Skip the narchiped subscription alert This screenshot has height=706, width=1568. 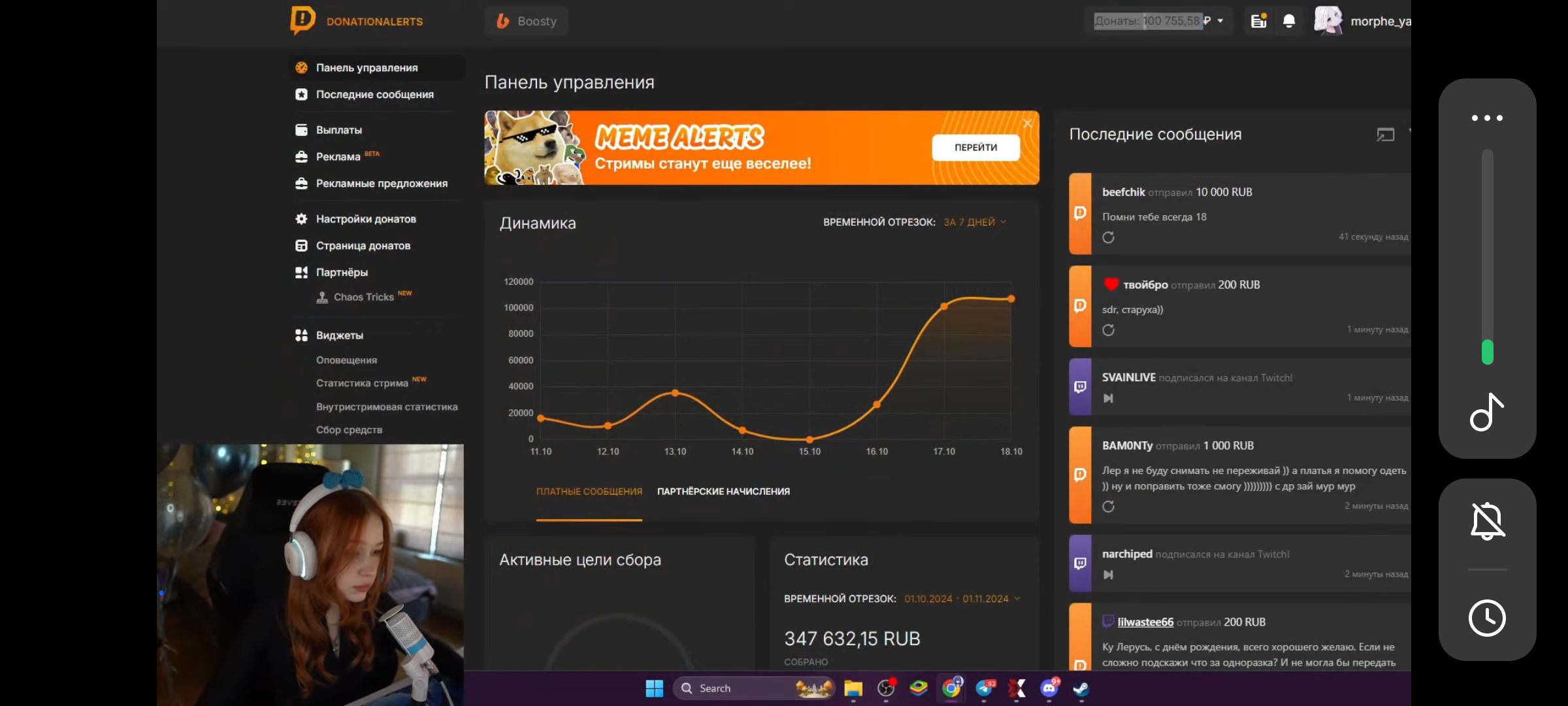(x=1108, y=575)
